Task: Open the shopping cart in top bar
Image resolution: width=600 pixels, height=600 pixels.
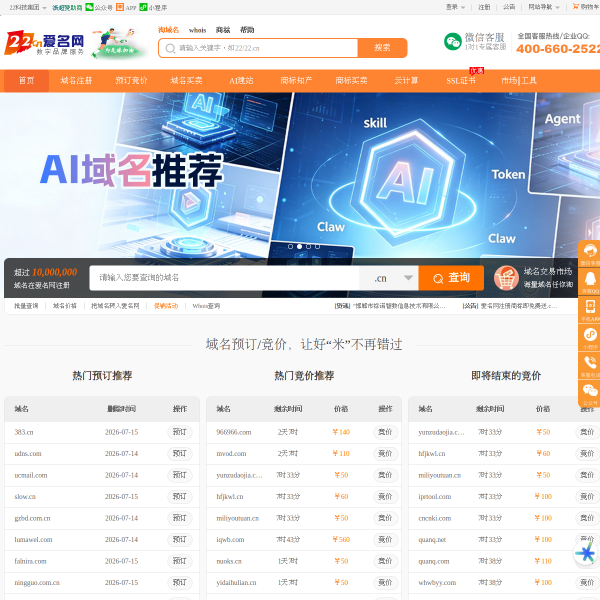Action: click(x=586, y=7)
